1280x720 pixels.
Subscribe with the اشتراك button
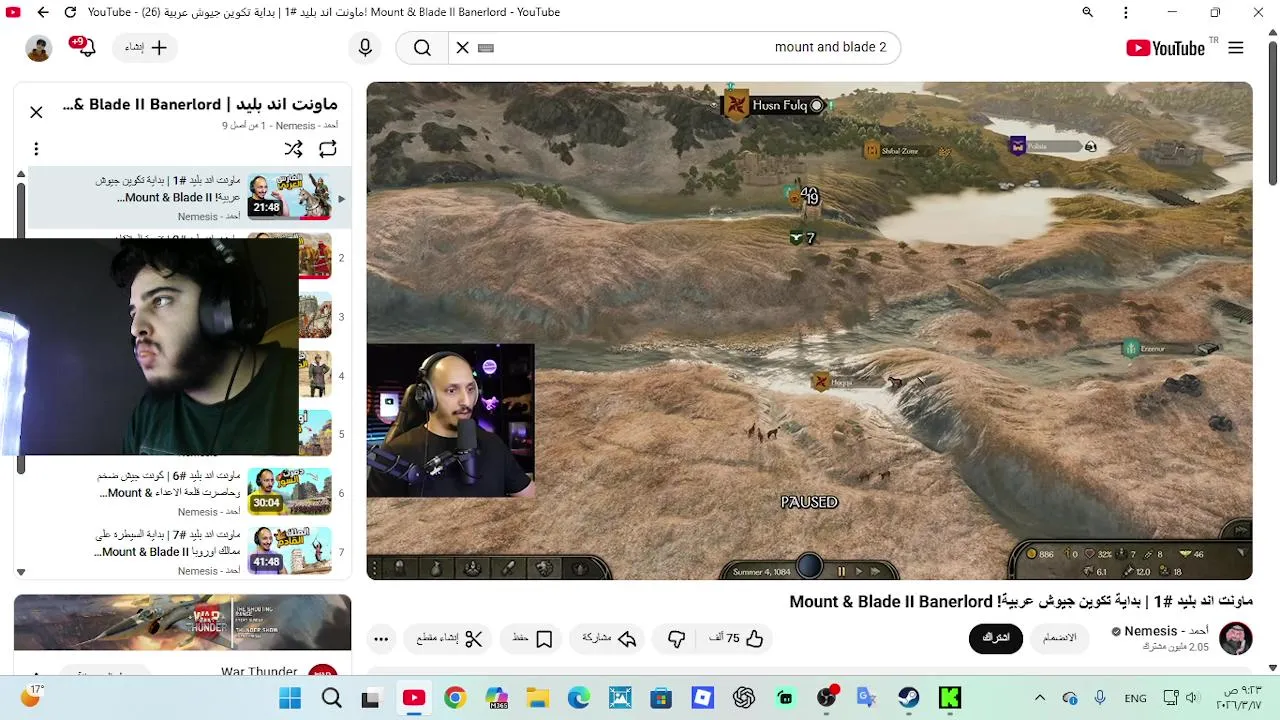(996, 638)
